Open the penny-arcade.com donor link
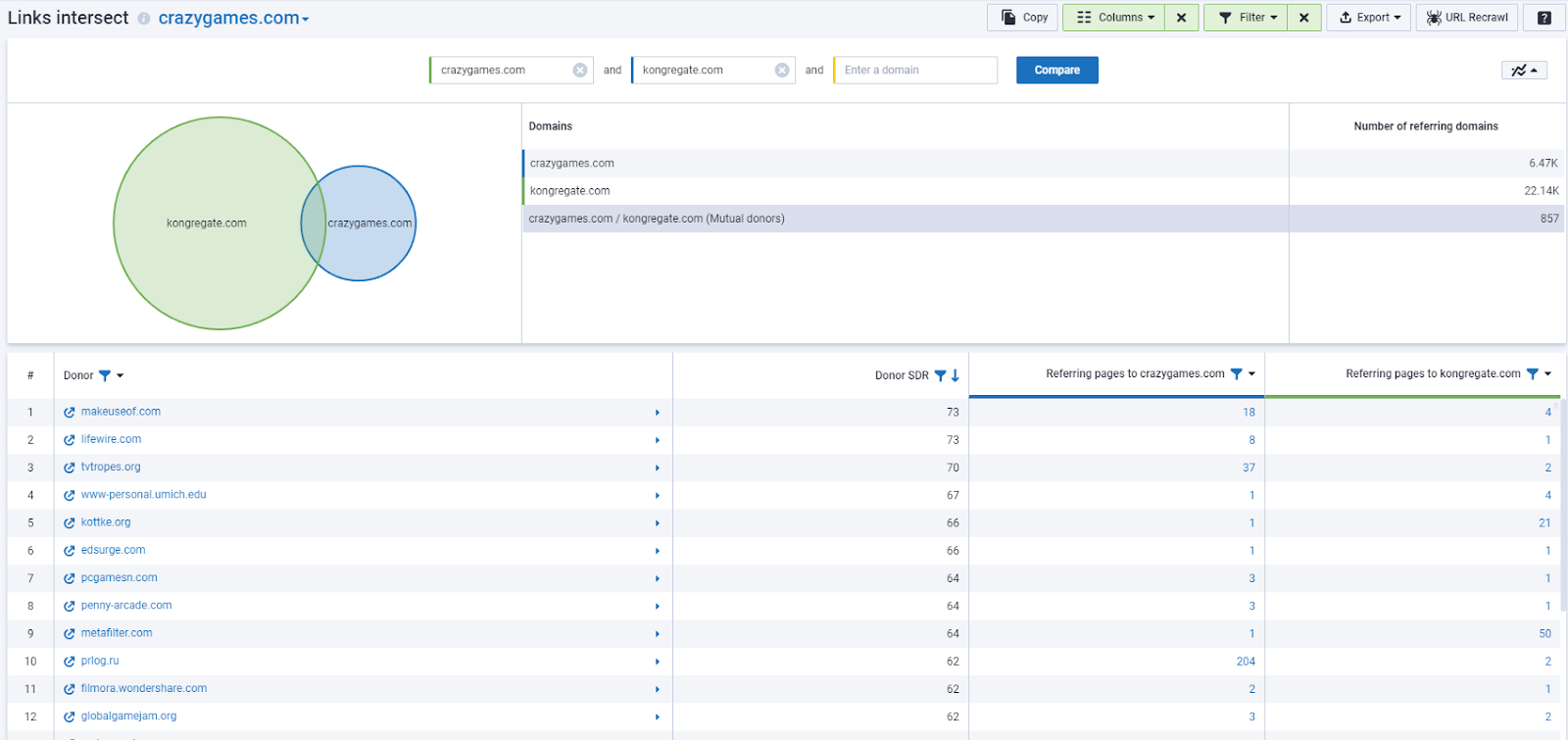Image resolution: width=1568 pixels, height=740 pixels. 126,606
